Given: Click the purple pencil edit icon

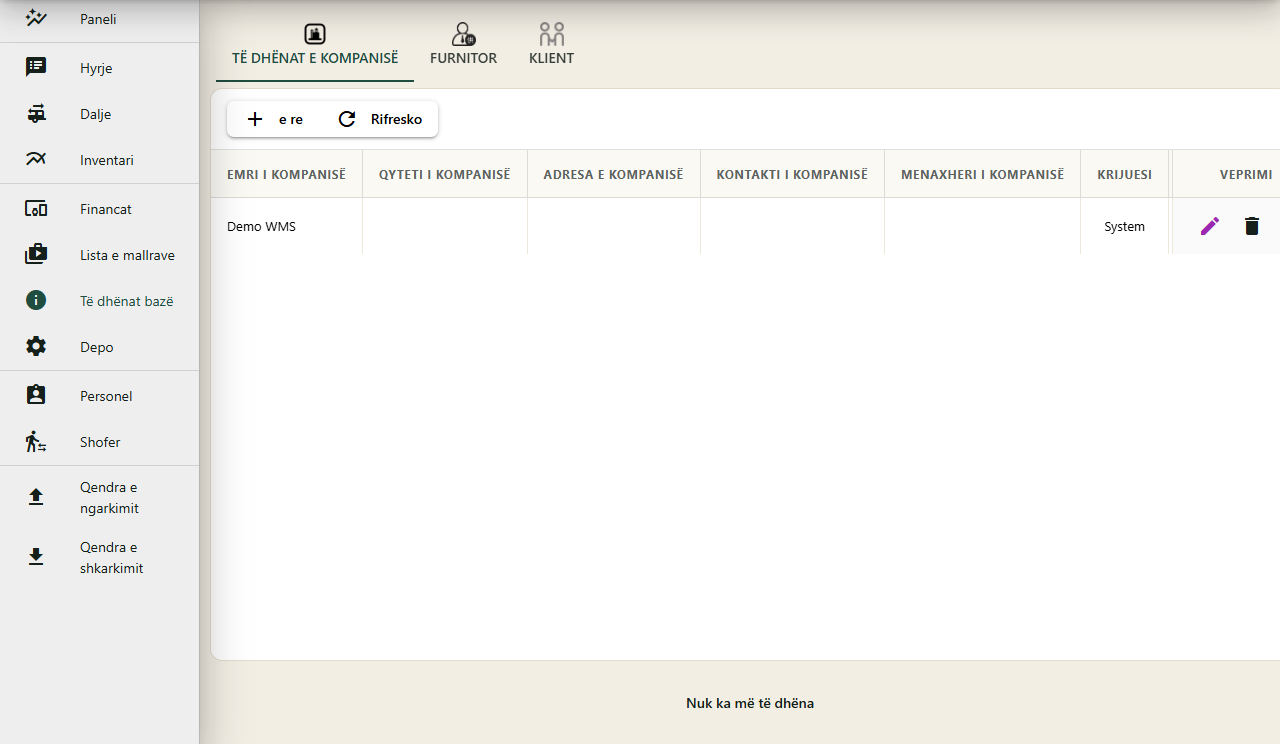Looking at the screenshot, I should pos(1210,226).
